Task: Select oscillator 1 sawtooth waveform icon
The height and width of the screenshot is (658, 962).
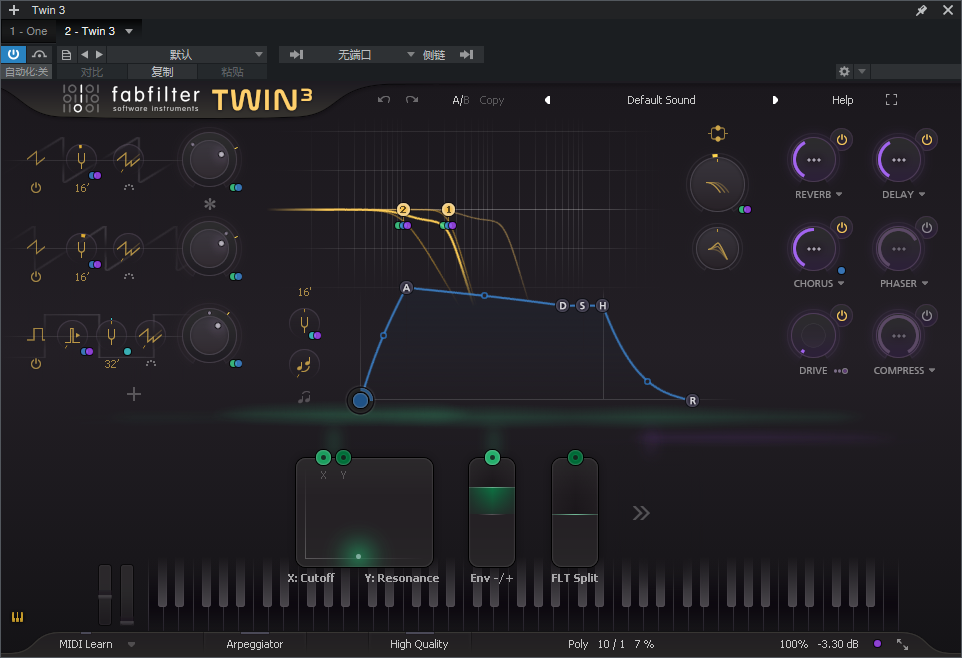Action: [36, 158]
